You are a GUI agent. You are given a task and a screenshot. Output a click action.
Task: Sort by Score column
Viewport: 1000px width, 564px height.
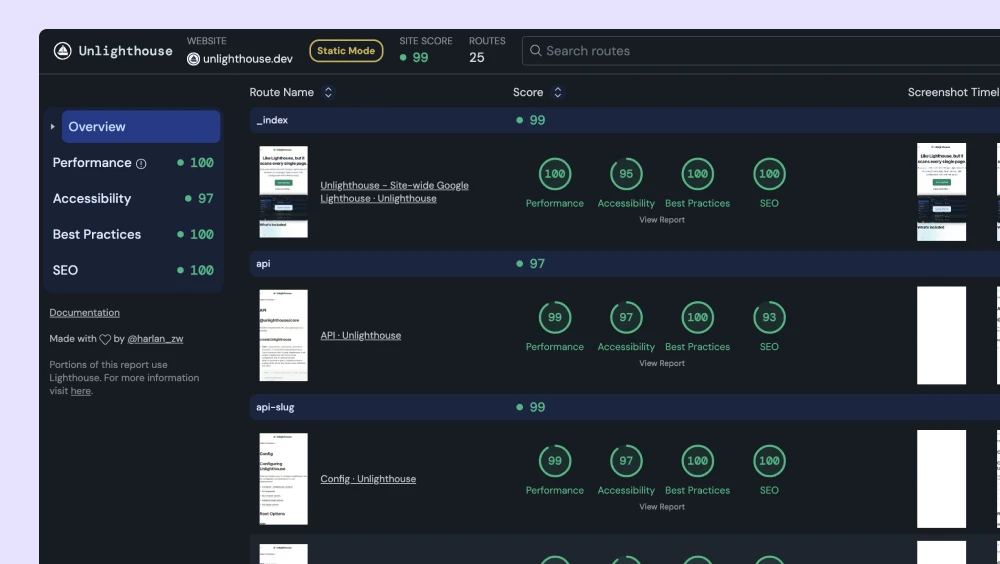557,93
